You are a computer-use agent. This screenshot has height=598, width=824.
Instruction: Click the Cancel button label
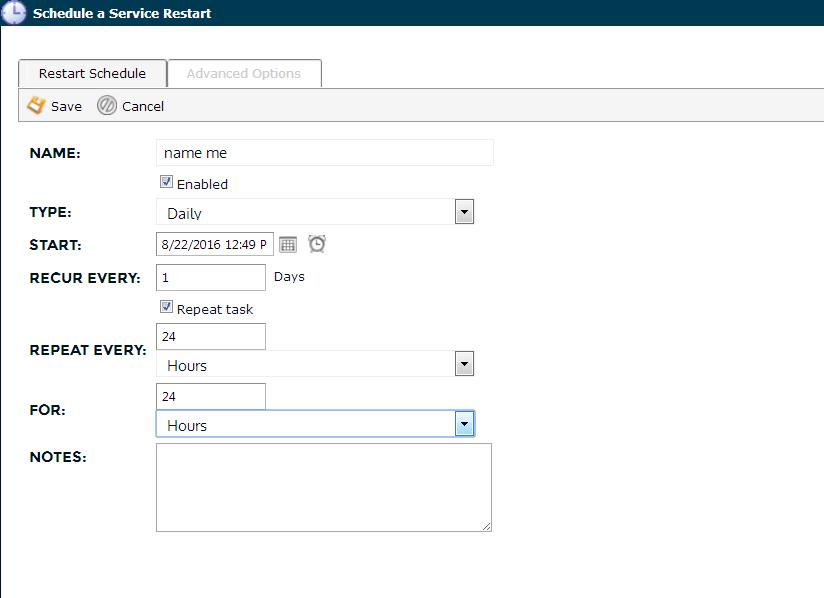click(143, 106)
